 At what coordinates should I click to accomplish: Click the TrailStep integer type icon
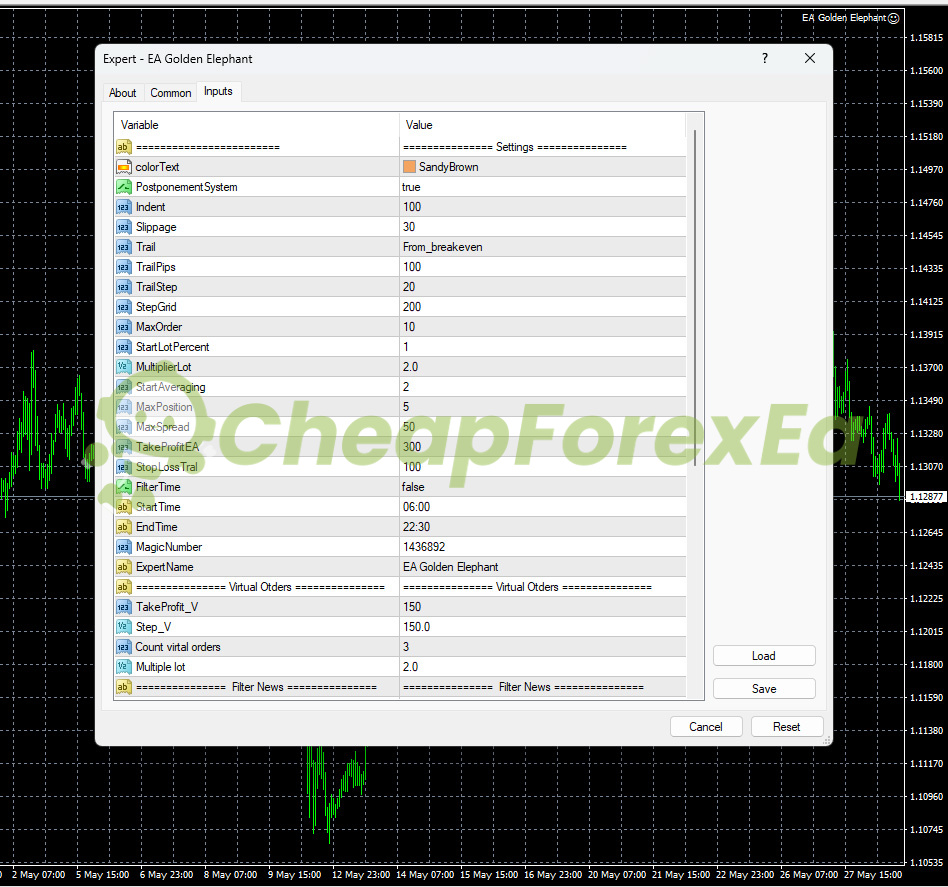(x=123, y=287)
